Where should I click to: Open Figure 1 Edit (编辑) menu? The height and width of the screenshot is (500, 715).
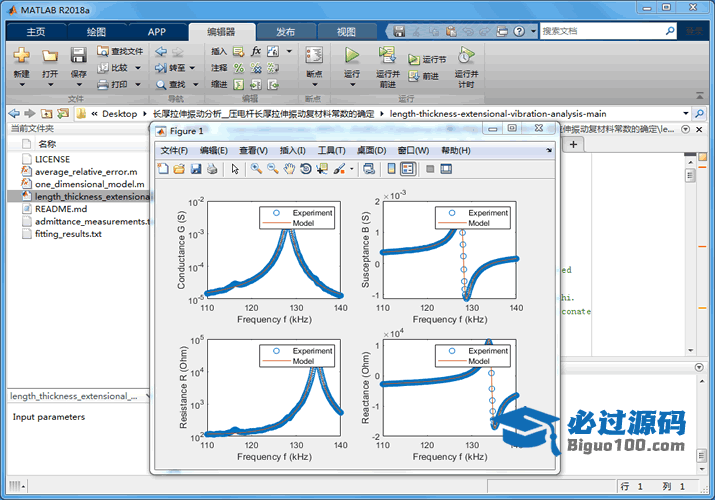tap(213, 150)
